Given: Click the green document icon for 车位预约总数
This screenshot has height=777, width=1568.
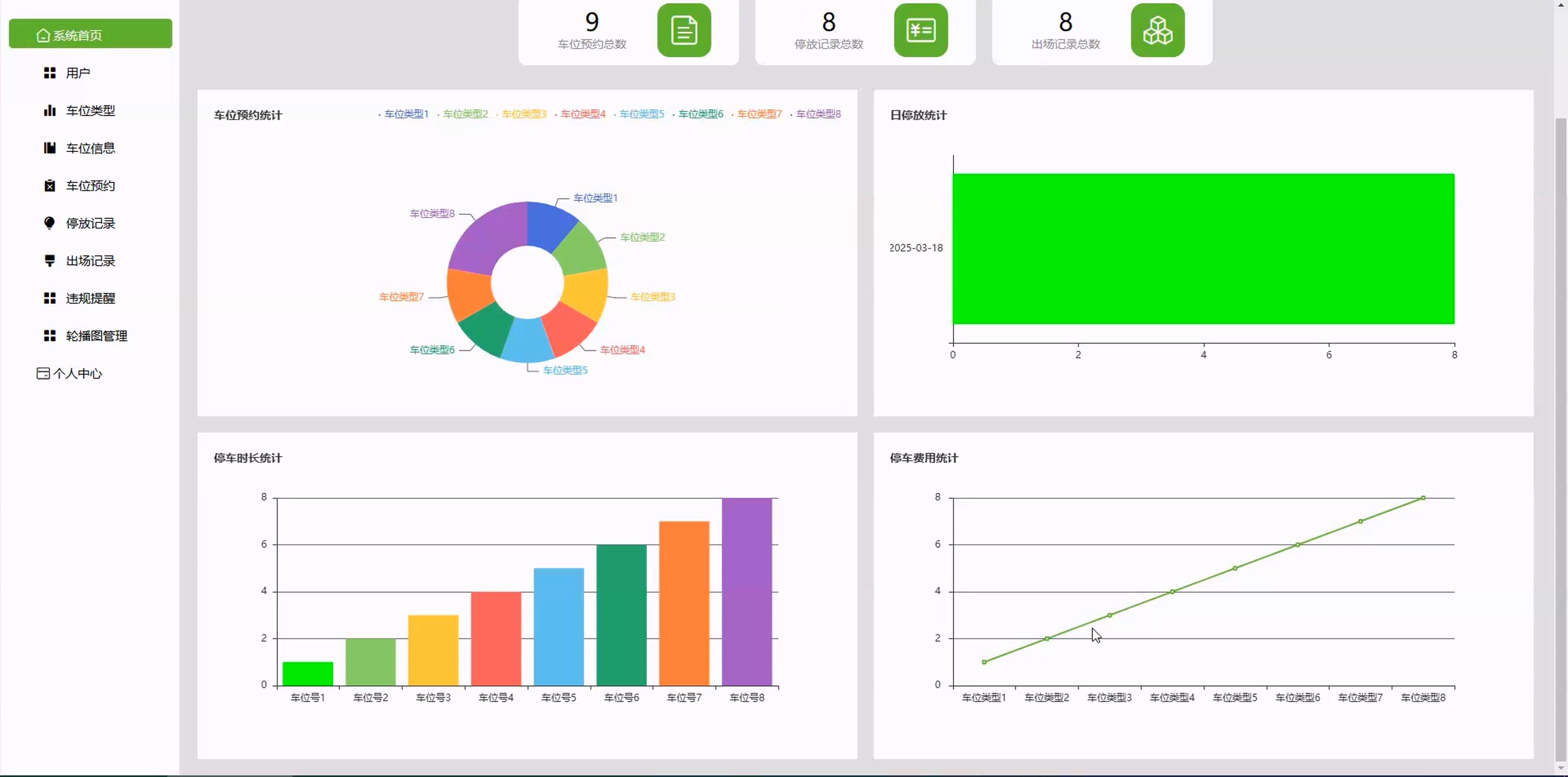Looking at the screenshot, I should (x=683, y=31).
